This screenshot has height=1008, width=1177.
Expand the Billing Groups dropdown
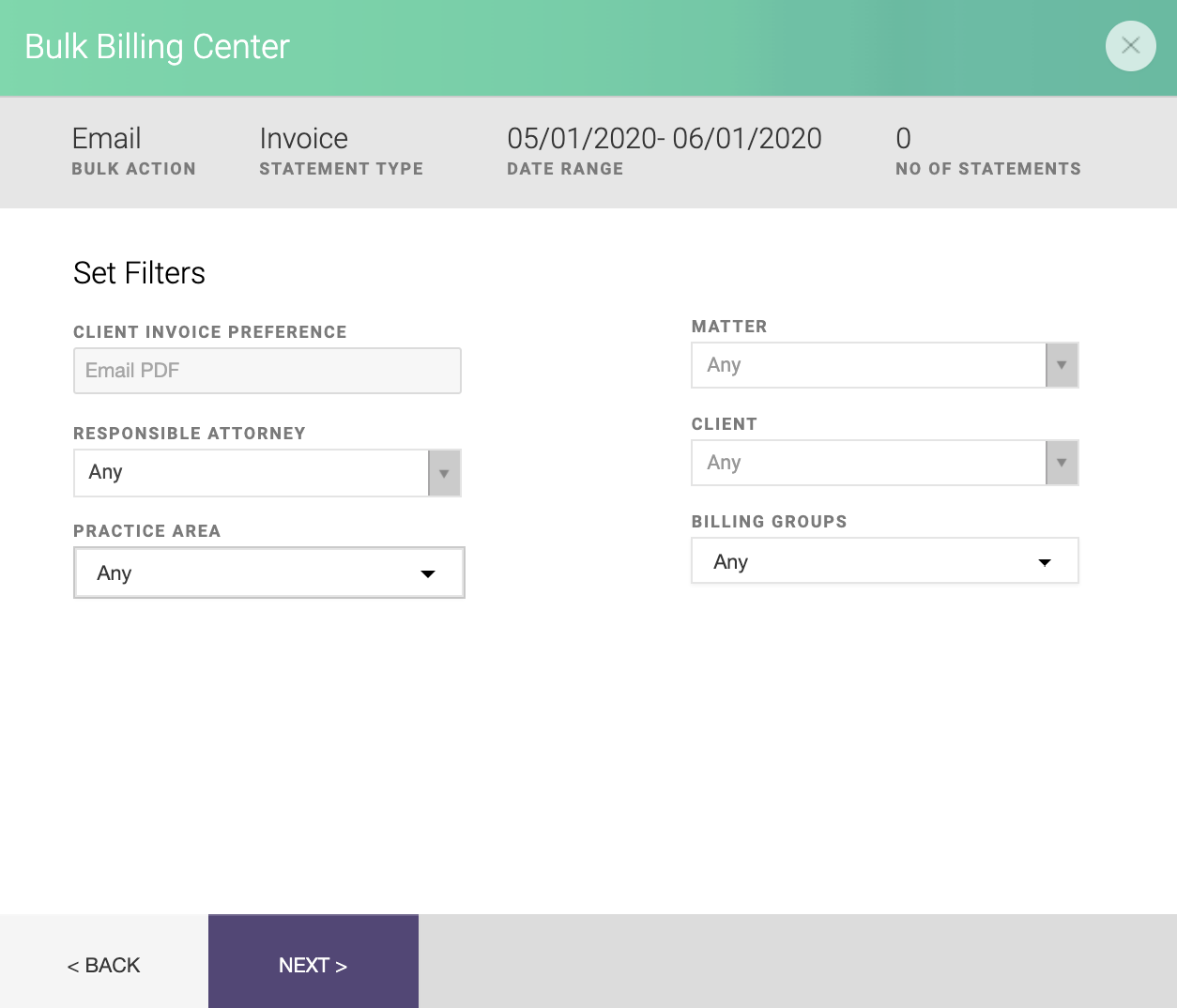point(883,560)
